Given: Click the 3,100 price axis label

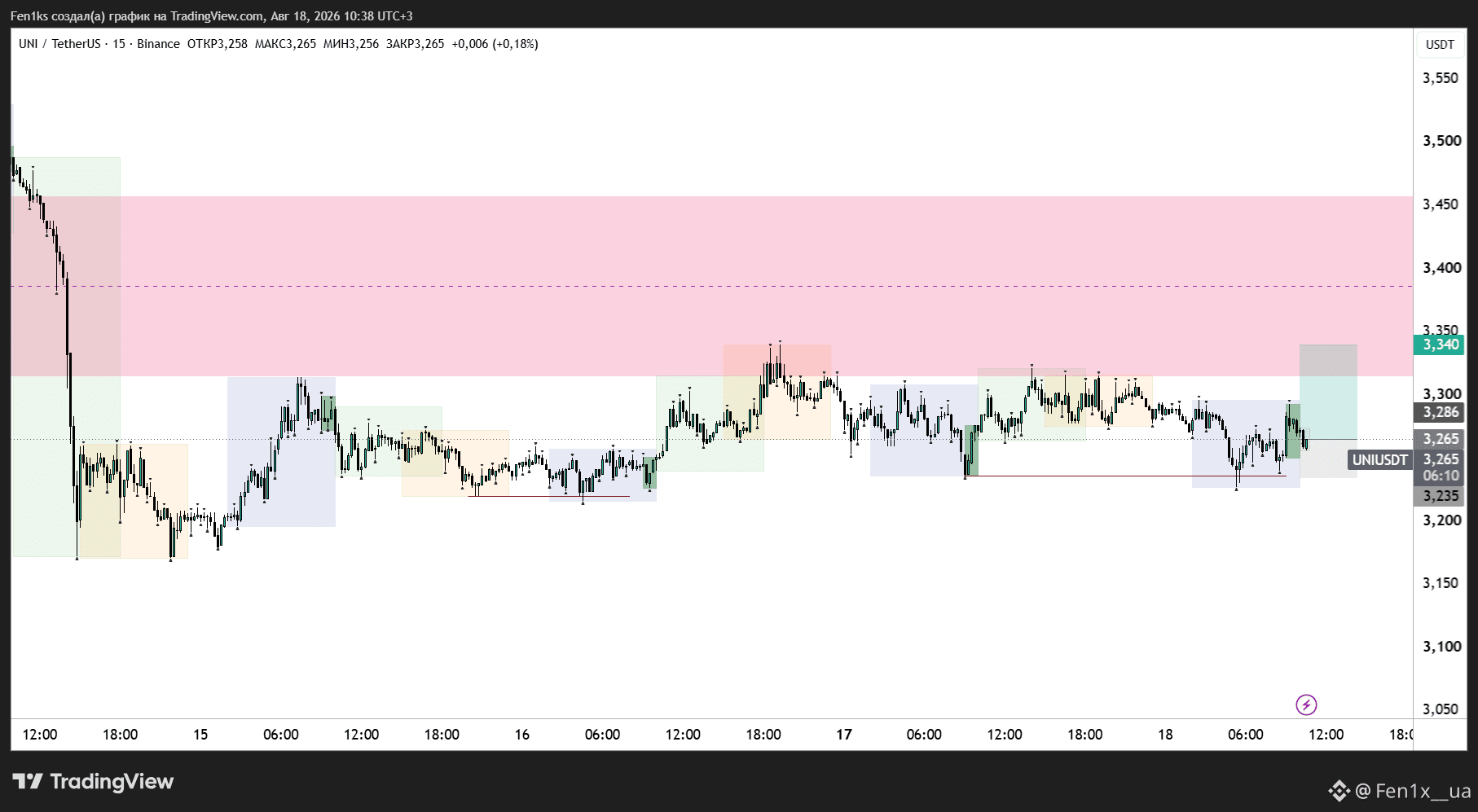Looking at the screenshot, I should (x=1441, y=647).
